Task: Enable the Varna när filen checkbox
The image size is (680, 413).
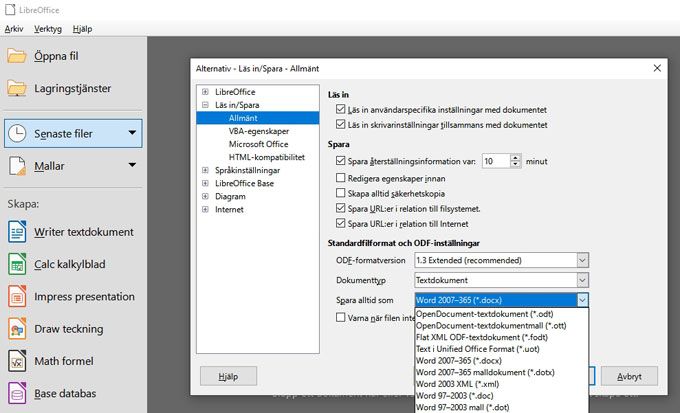Action: coord(340,318)
